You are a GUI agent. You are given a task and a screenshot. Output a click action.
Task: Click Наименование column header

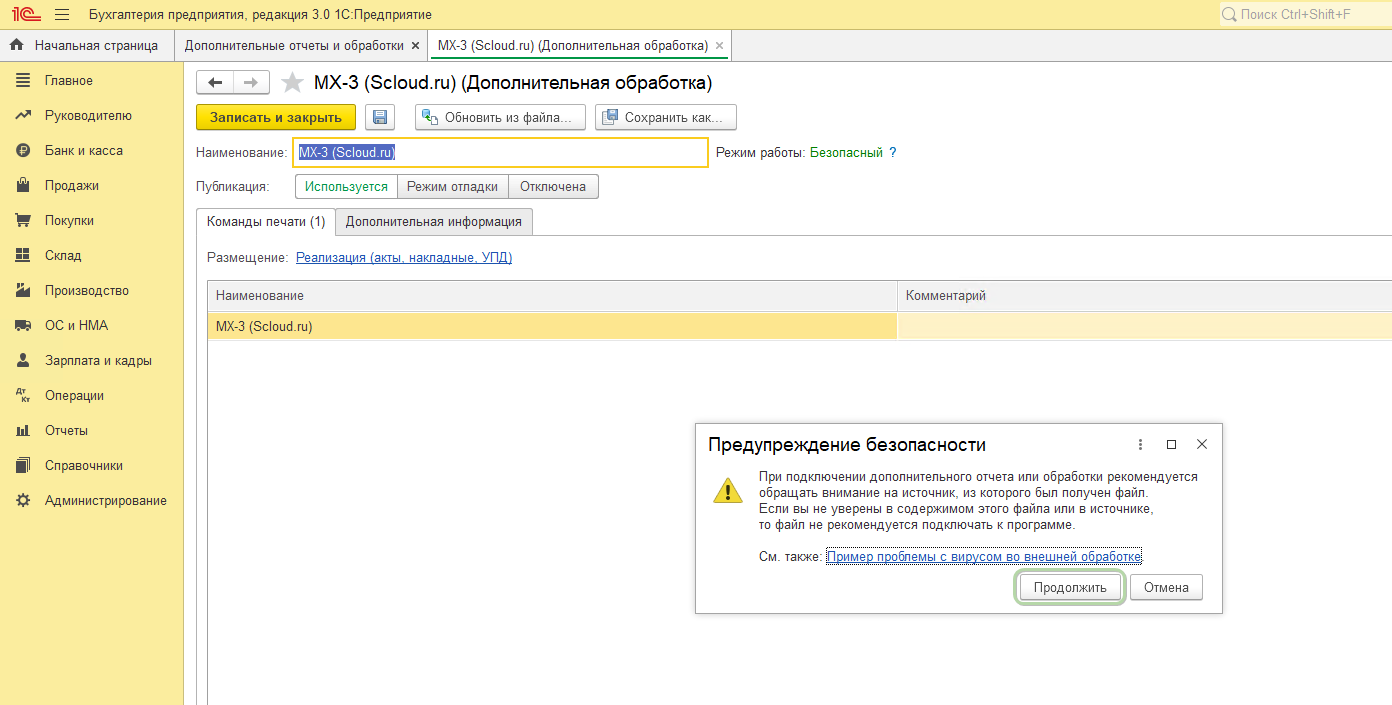point(552,296)
